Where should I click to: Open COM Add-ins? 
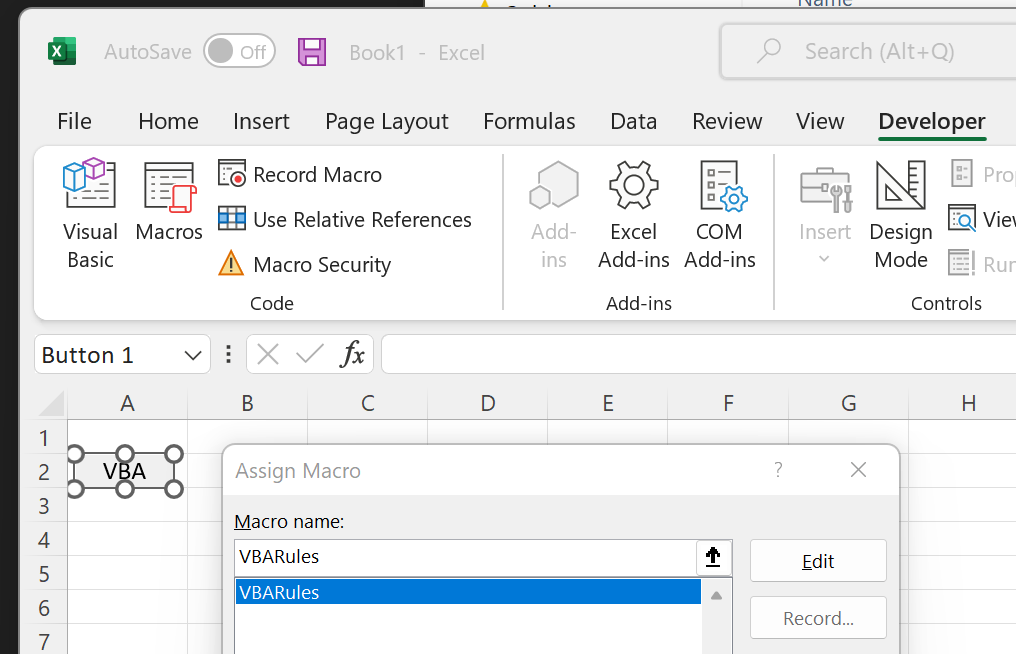pyautogui.click(x=719, y=212)
